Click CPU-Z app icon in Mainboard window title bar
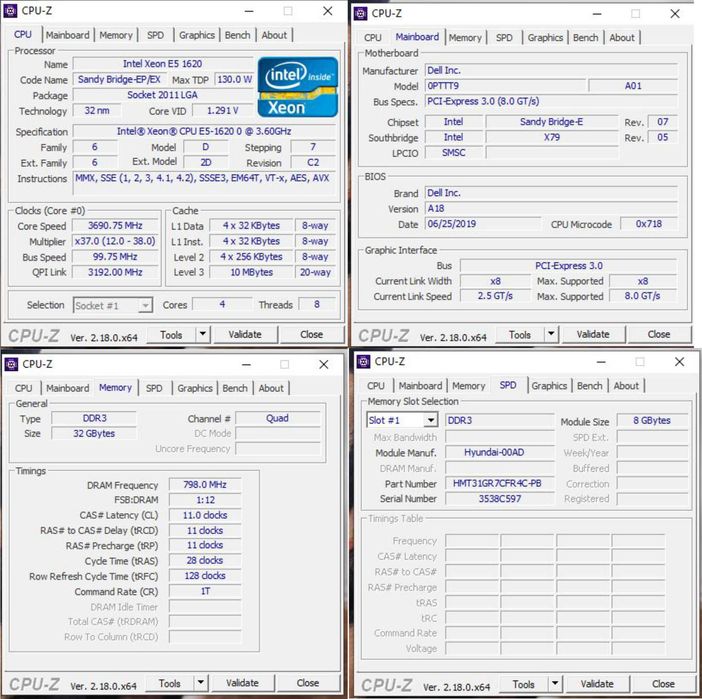The image size is (702, 699). click(360, 13)
